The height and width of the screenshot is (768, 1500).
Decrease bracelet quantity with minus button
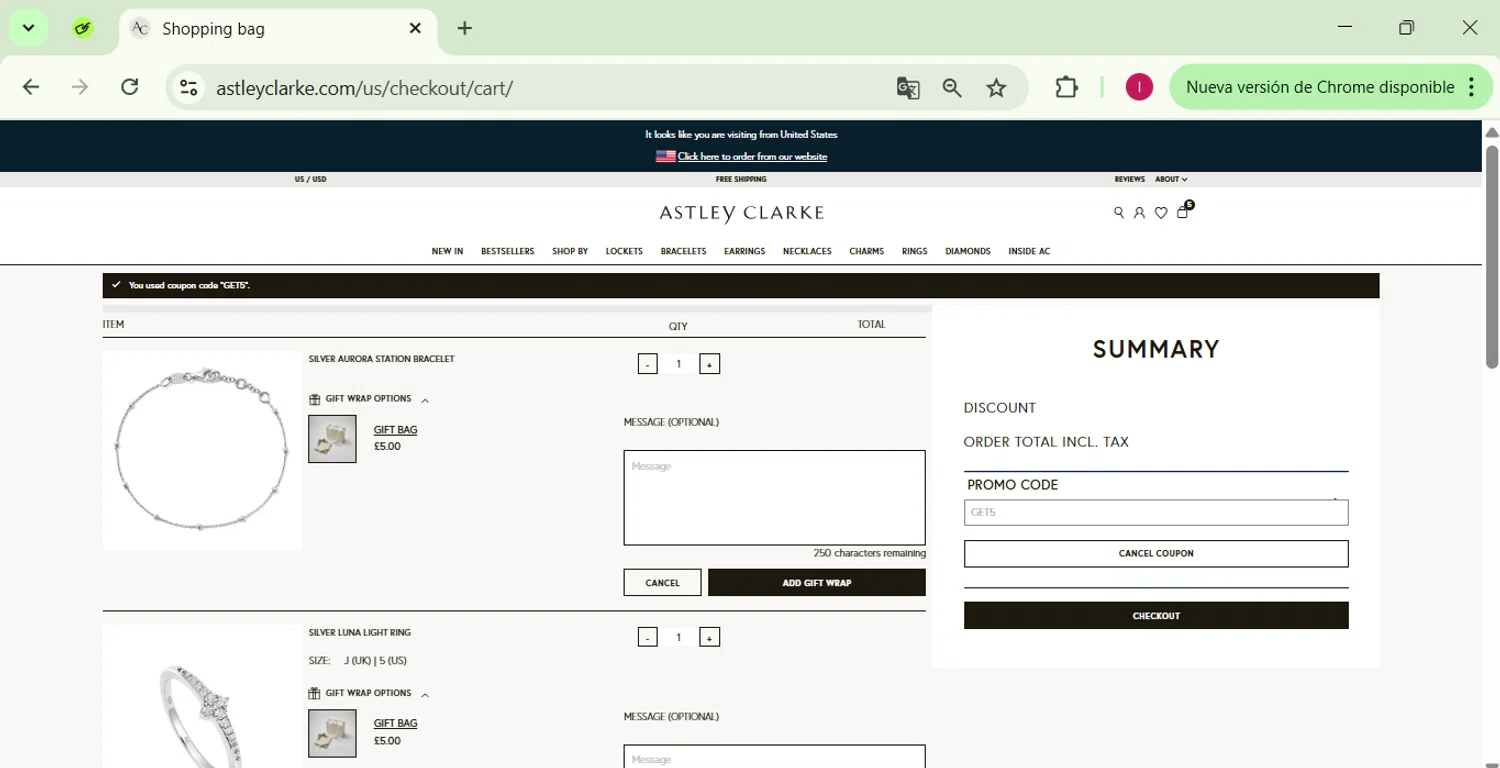pyautogui.click(x=648, y=364)
